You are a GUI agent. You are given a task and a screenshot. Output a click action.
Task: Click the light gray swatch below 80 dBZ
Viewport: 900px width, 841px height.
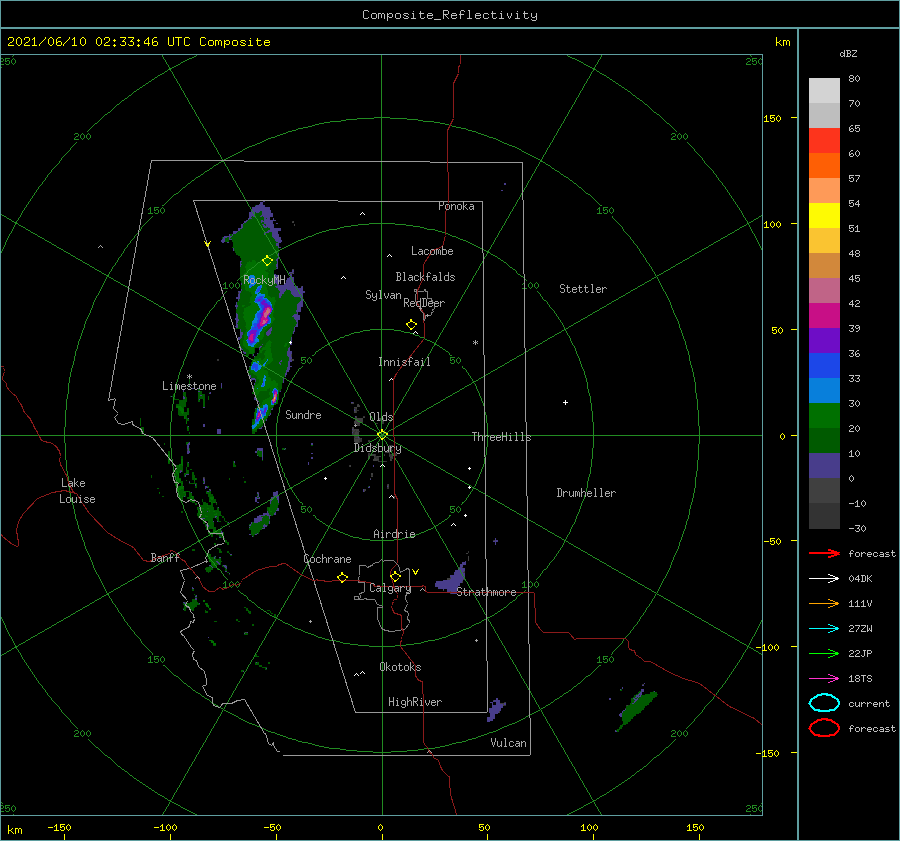824,91
